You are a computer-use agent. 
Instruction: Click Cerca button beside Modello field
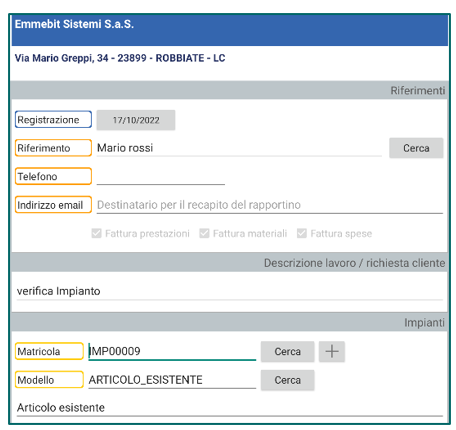pyautogui.click(x=287, y=380)
